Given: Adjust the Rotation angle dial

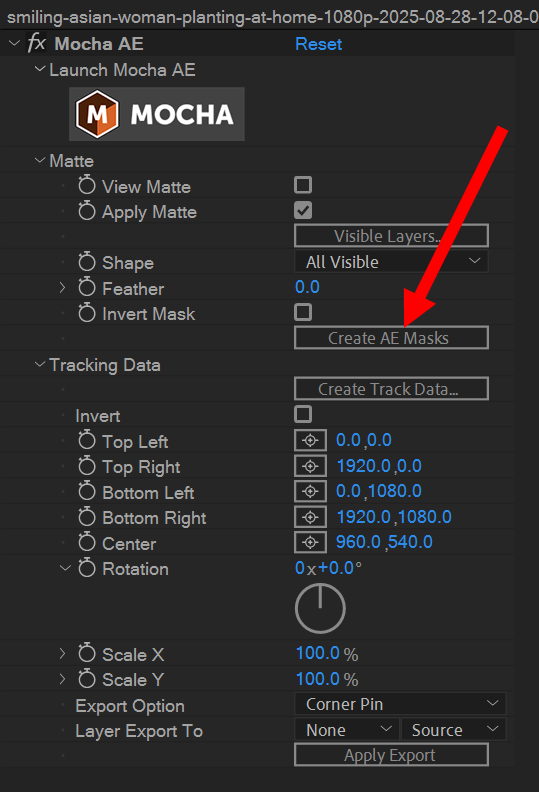Looking at the screenshot, I should 320,608.
